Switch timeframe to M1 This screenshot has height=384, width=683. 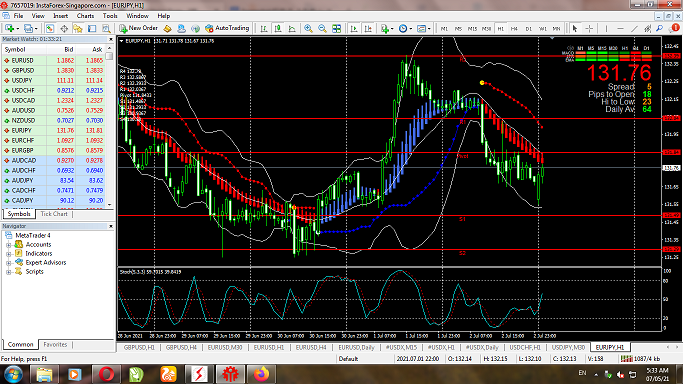point(444,29)
